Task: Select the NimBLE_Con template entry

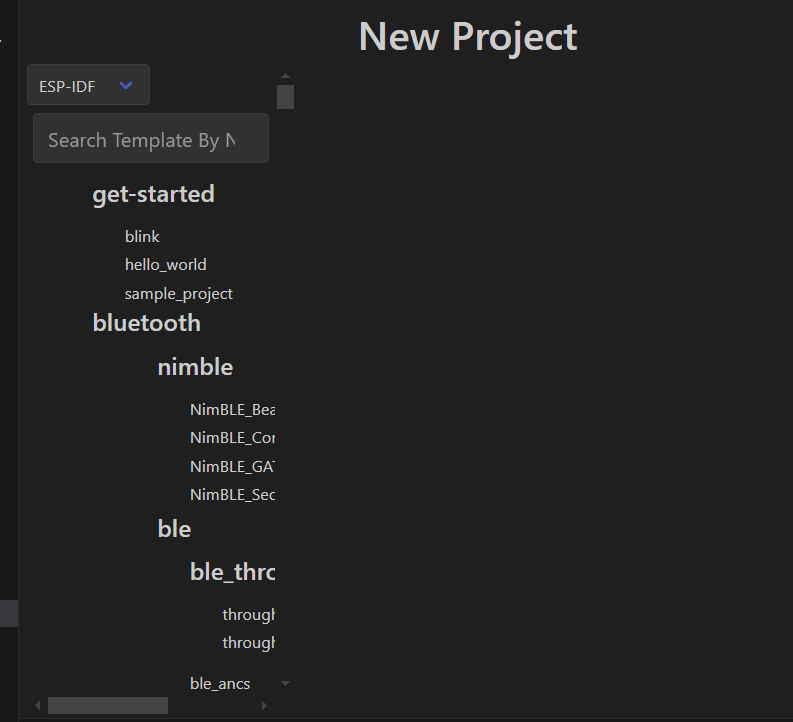Action: [233, 438]
